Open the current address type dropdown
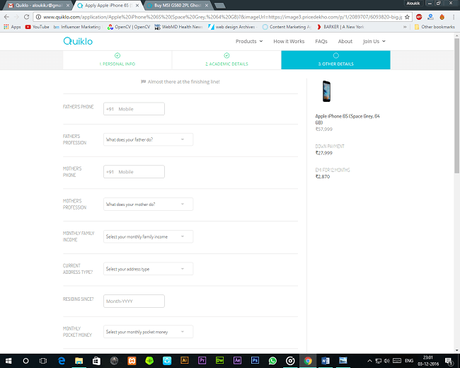 (x=148, y=269)
